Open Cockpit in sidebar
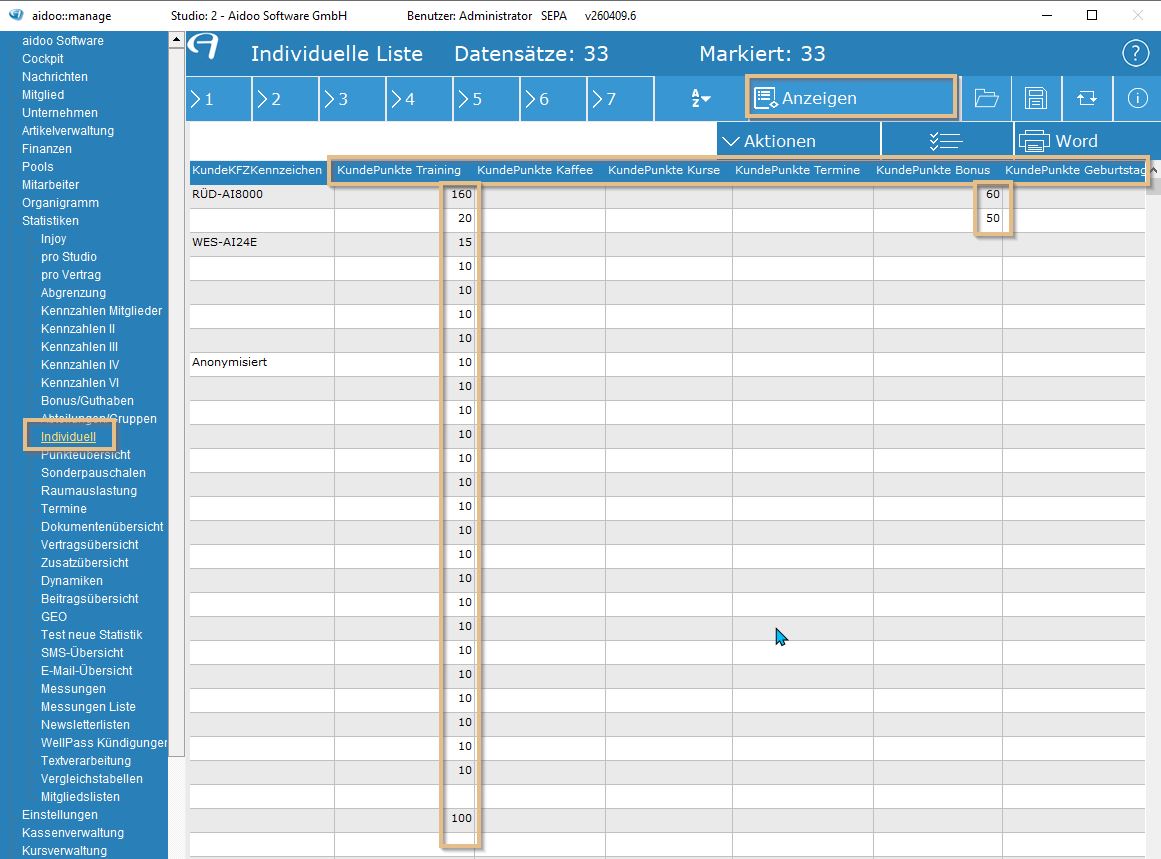This screenshot has height=859, width=1161. 43,59
